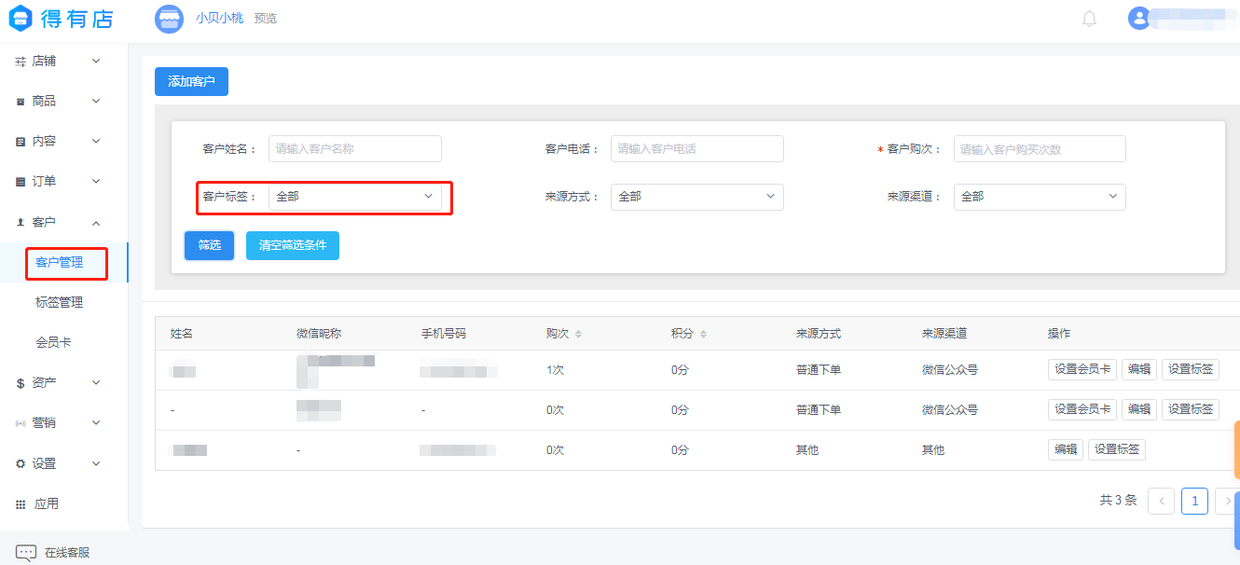Sort table by 购次 column arrows
This screenshot has width=1240, height=565.
(x=578, y=334)
